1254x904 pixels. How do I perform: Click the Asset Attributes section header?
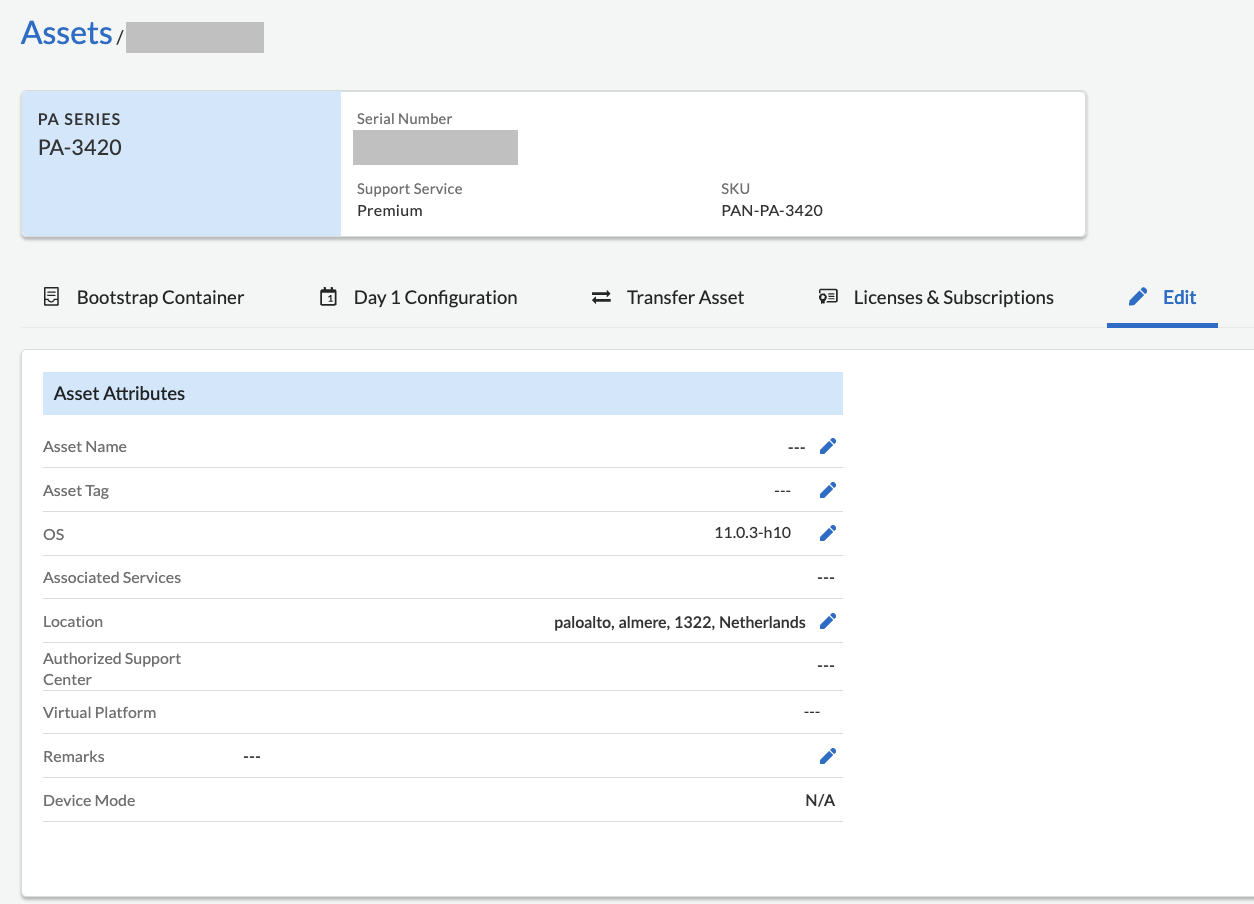tap(119, 393)
